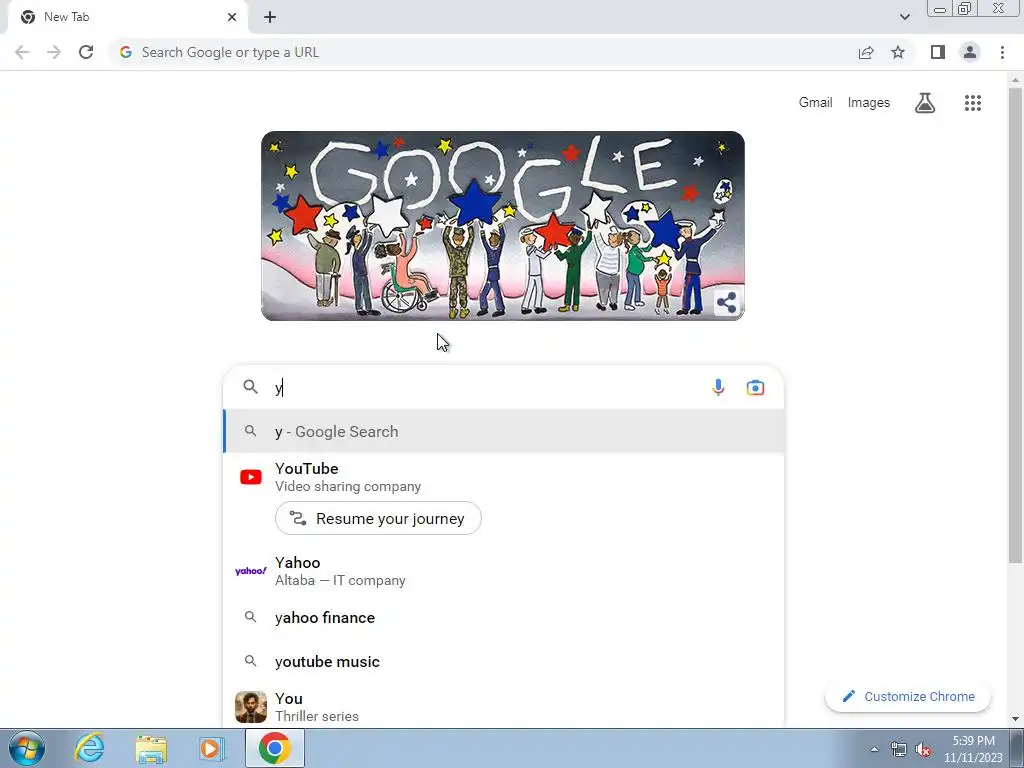Open the Gmail link

[815, 103]
